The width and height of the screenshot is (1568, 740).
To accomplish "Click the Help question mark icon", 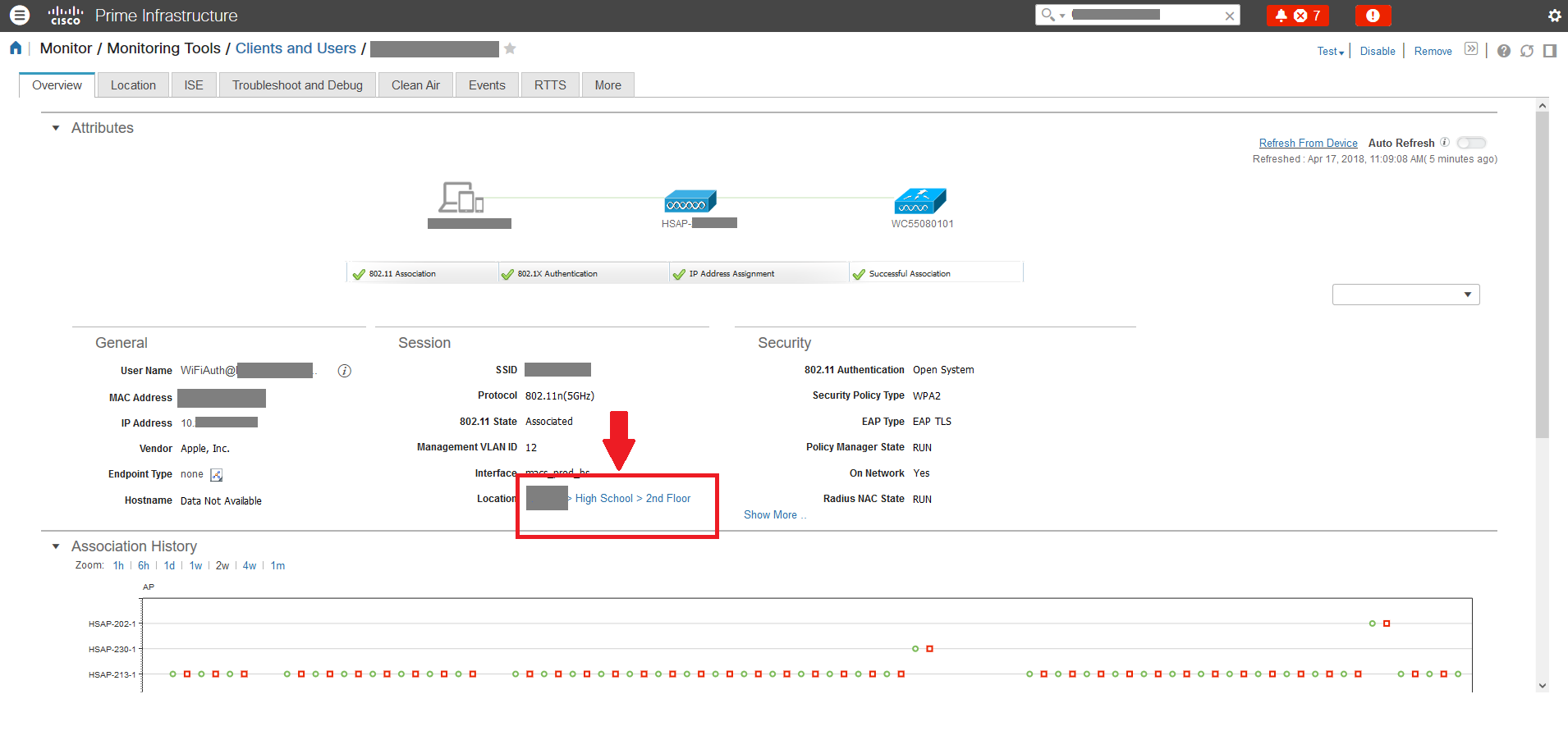I will coord(1504,50).
